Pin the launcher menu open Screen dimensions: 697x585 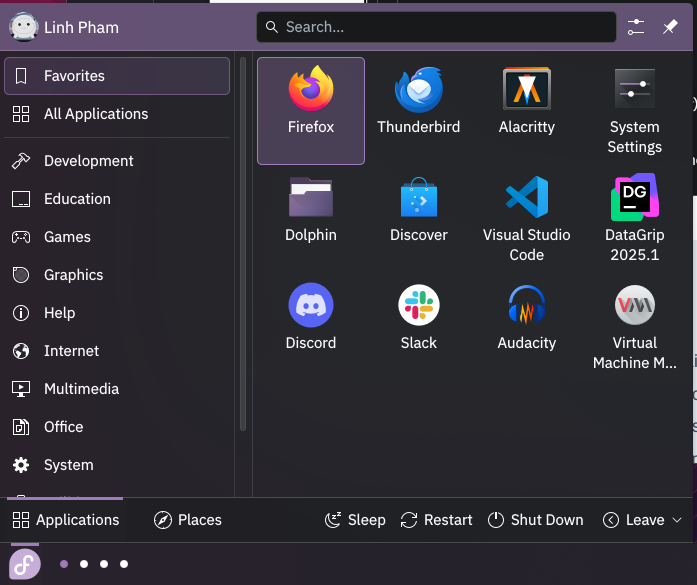pyautogui.click(x=670, y=27)
